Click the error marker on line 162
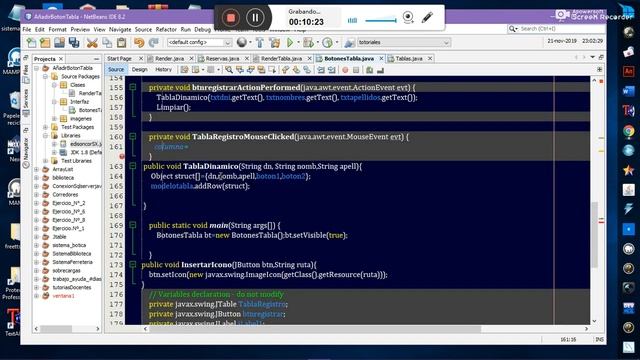The width and height of the screenshot is (640, 360). click(122, 156)
